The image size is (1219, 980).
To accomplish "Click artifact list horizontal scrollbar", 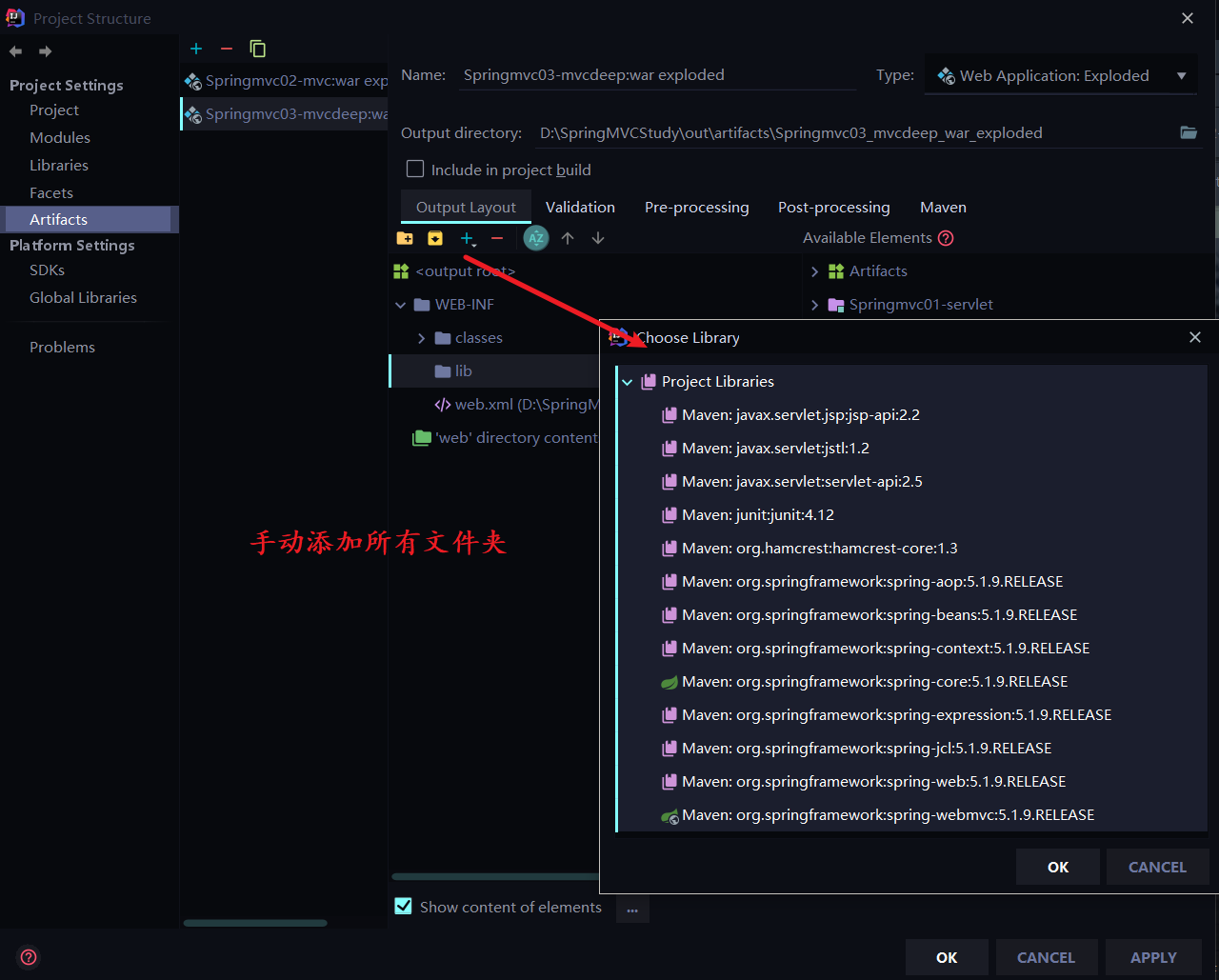I will pyautogui.click(x=255, y=923).
